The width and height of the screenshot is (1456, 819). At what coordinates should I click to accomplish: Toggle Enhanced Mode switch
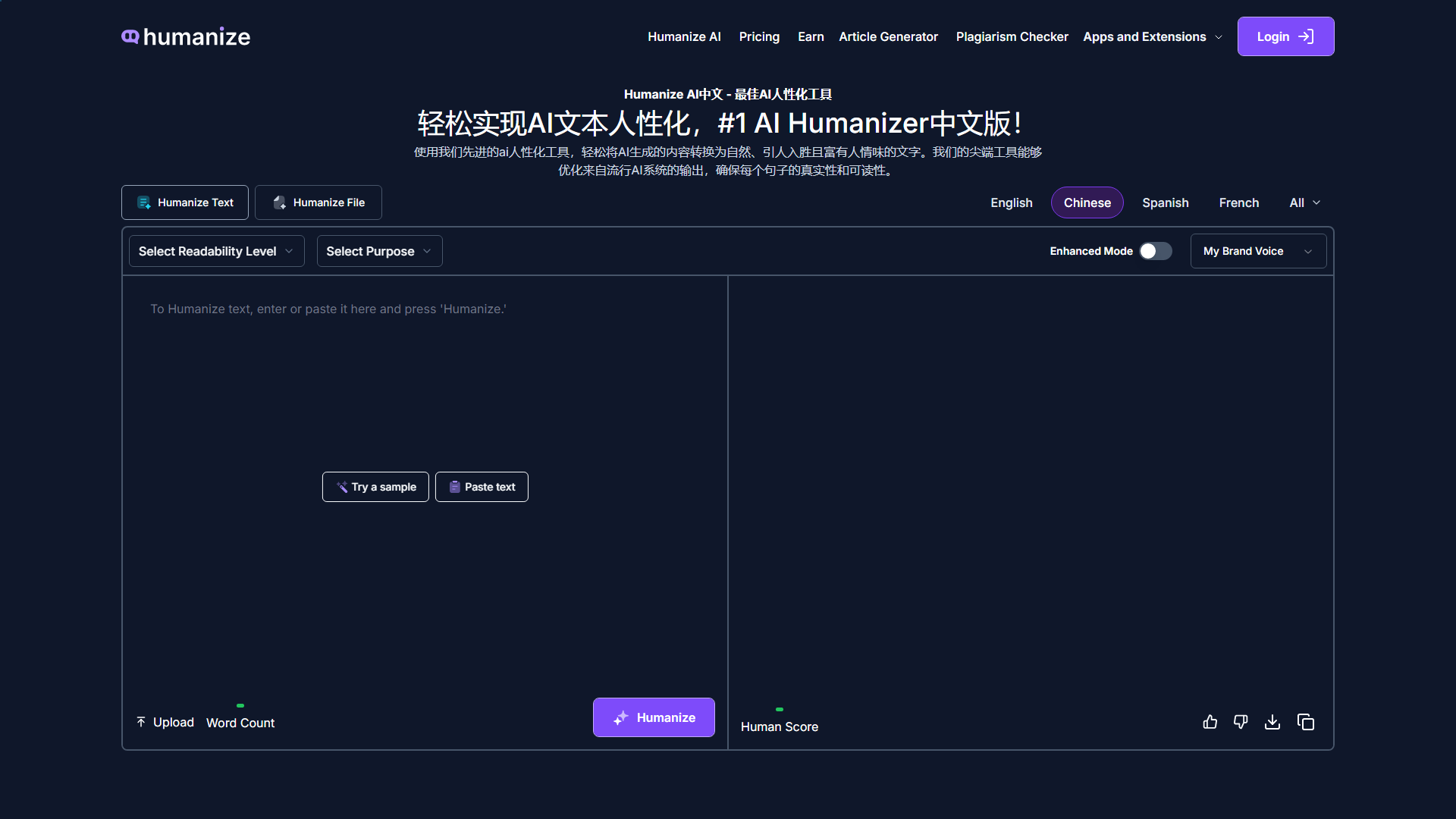point(1156,251)
